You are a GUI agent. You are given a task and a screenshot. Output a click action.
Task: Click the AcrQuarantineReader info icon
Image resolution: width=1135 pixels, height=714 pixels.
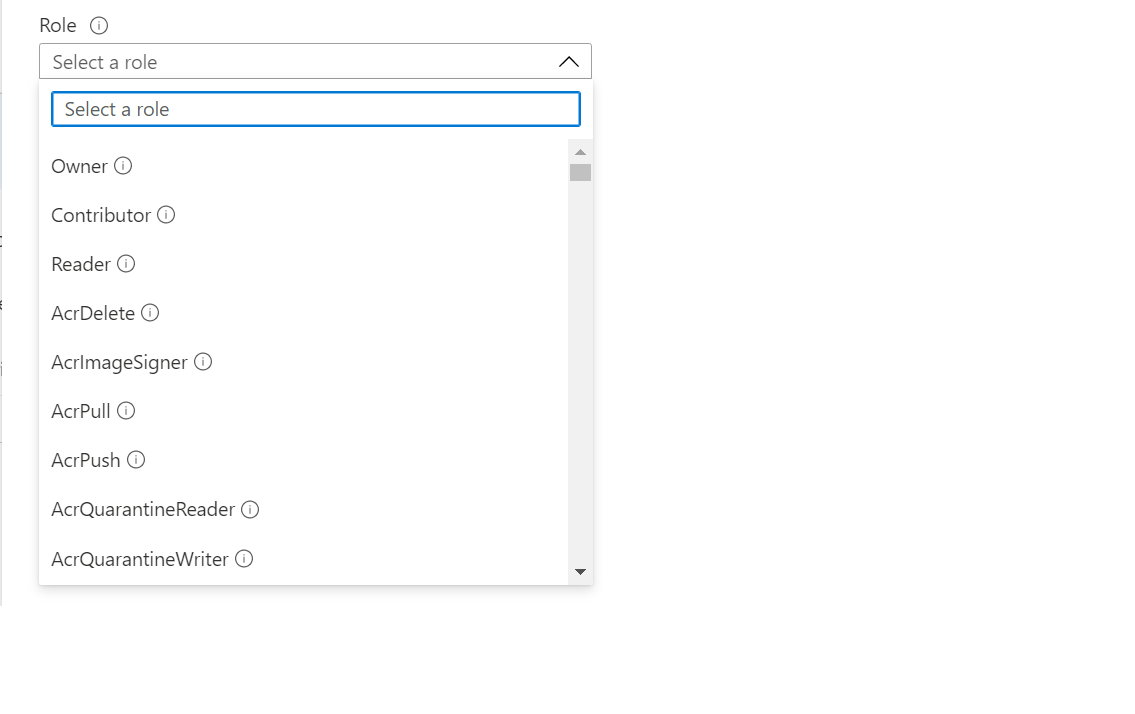[x=249, y=509]
